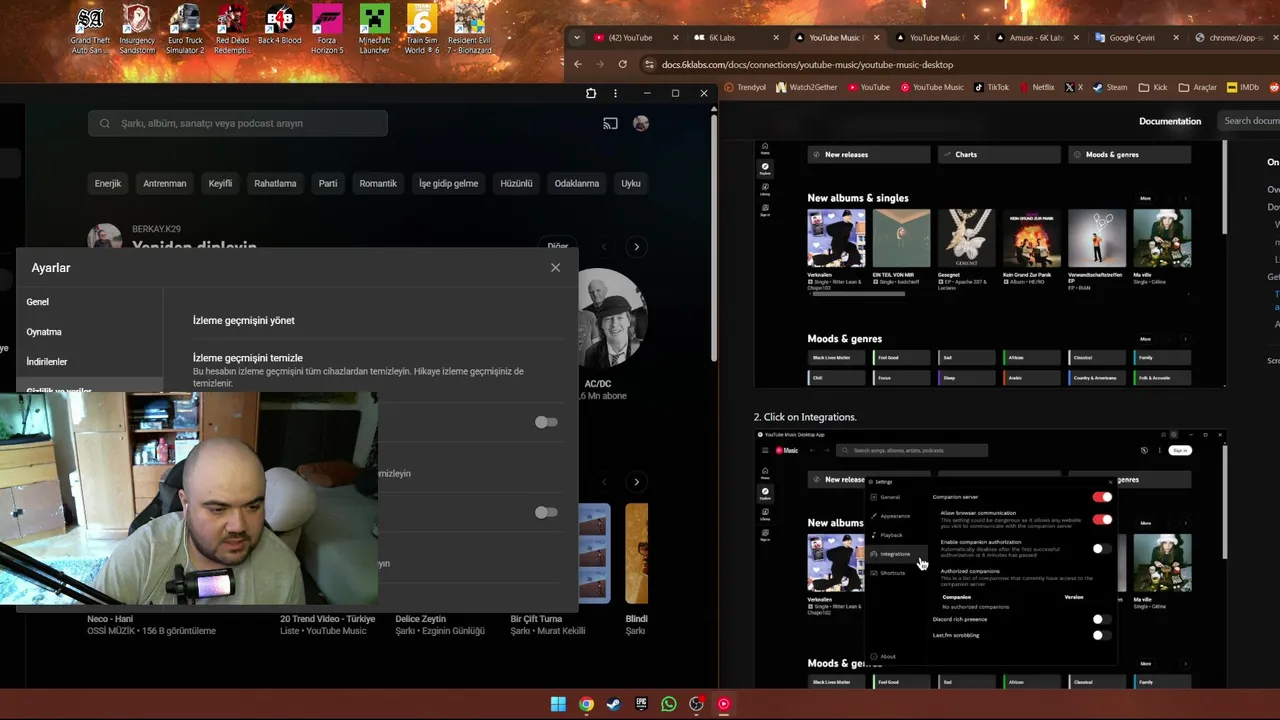The height and width of the screenshot is (720, 1280).
Task: Open Insurgency Sandstorm desktop shortcut
Action: pos(137,30)
